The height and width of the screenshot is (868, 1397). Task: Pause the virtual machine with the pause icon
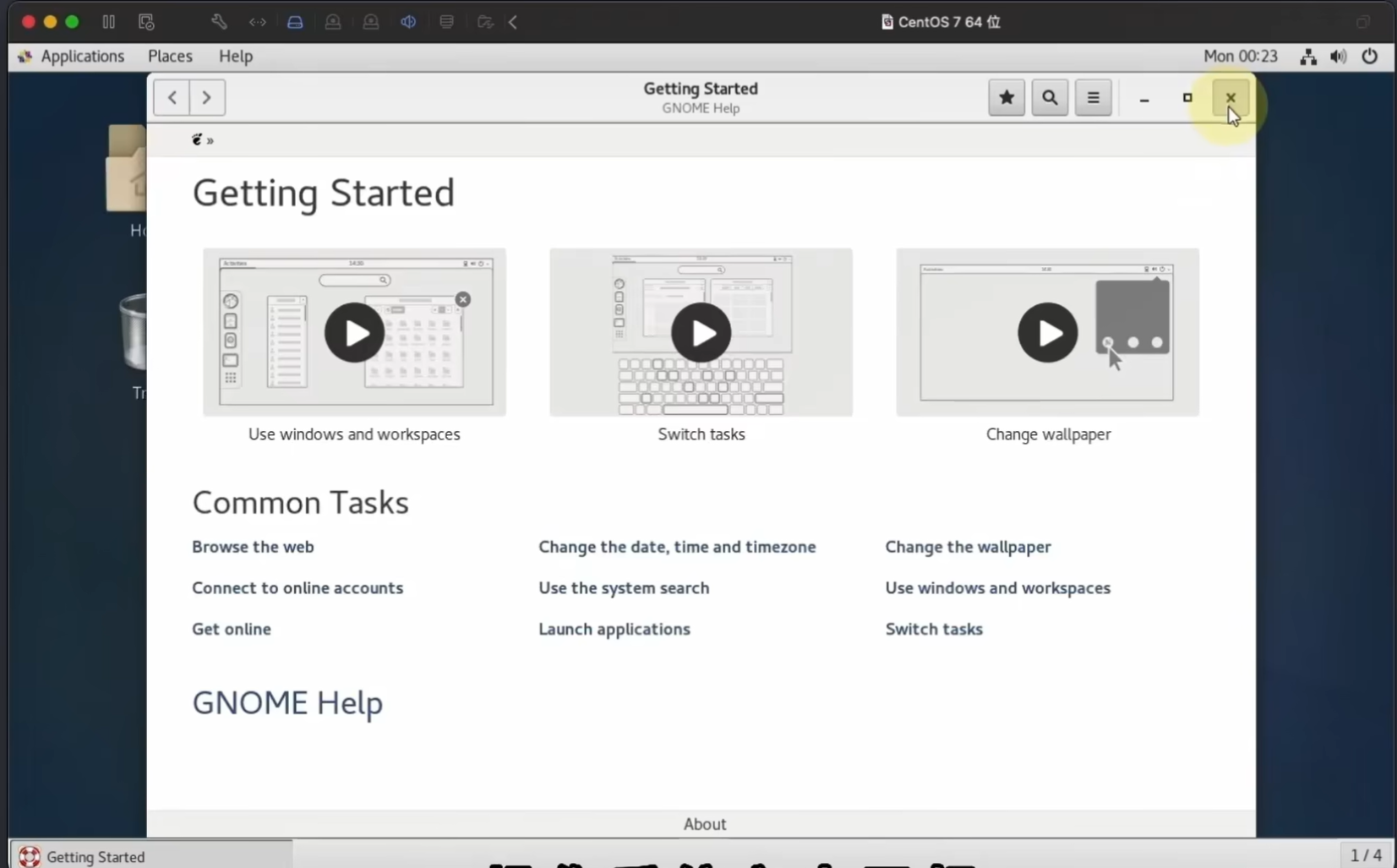coord(109,22)
